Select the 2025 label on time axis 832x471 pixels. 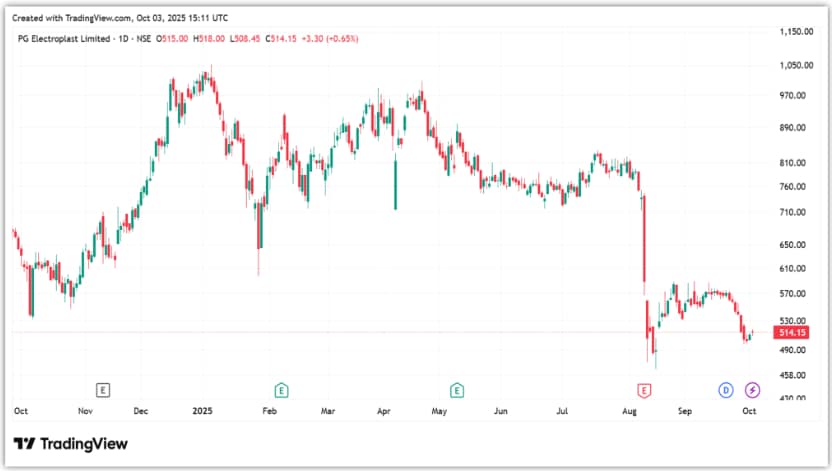(203, 410)
